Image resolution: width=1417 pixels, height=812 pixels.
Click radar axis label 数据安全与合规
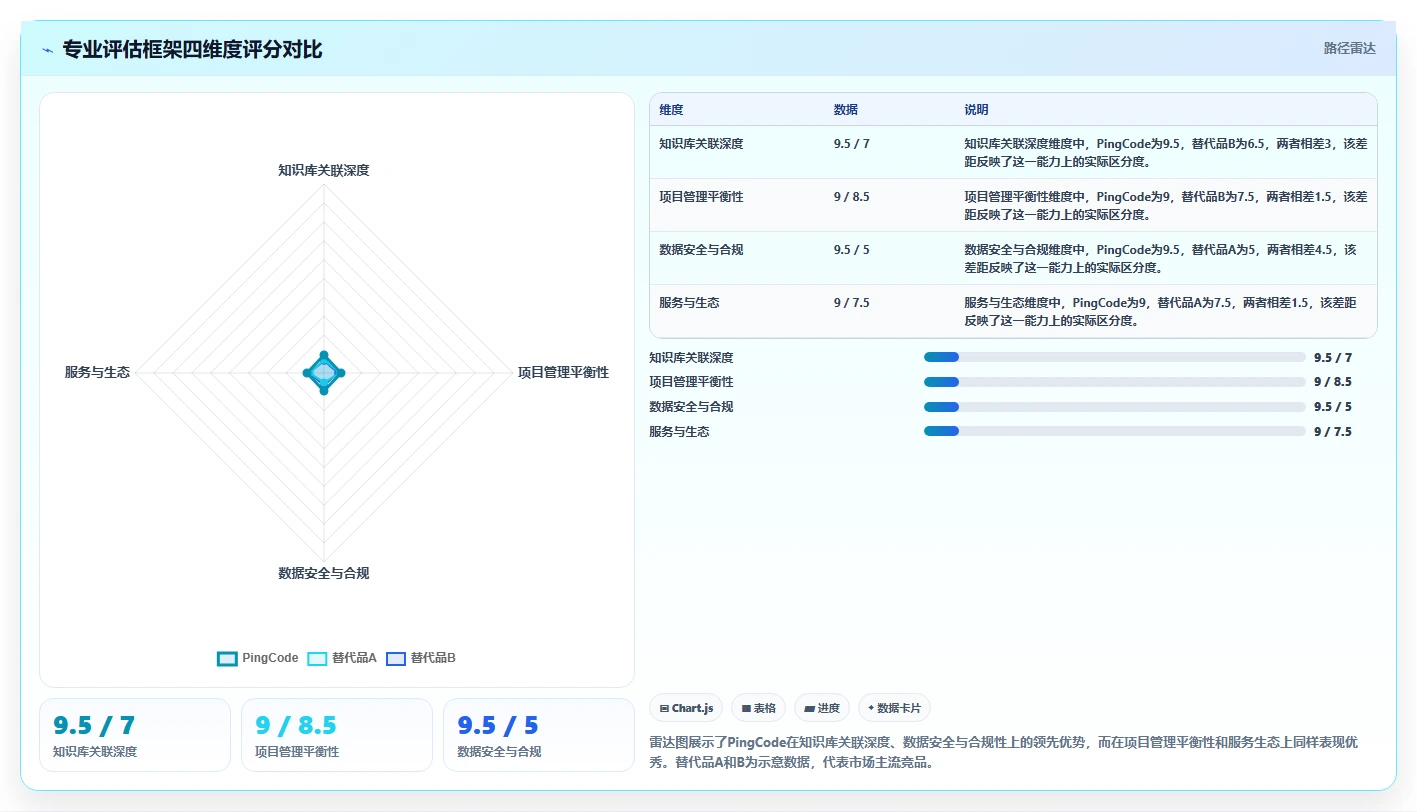(x=324, y=574)
